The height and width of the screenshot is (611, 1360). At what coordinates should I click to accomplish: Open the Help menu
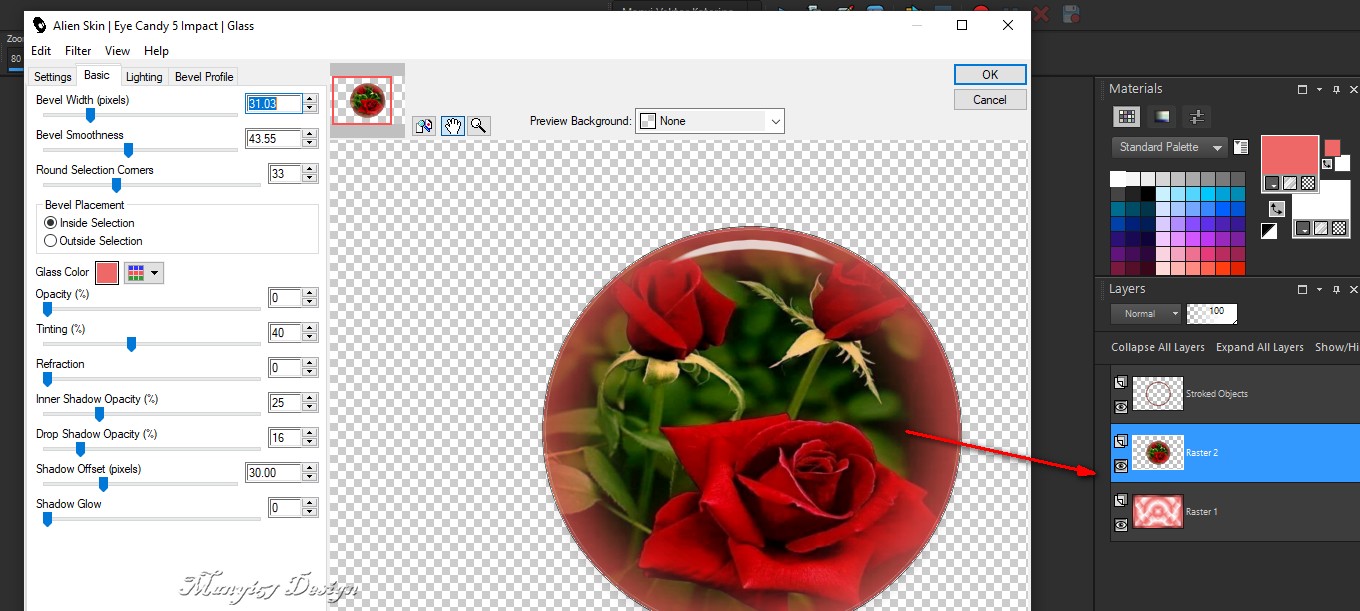(156, 51)
